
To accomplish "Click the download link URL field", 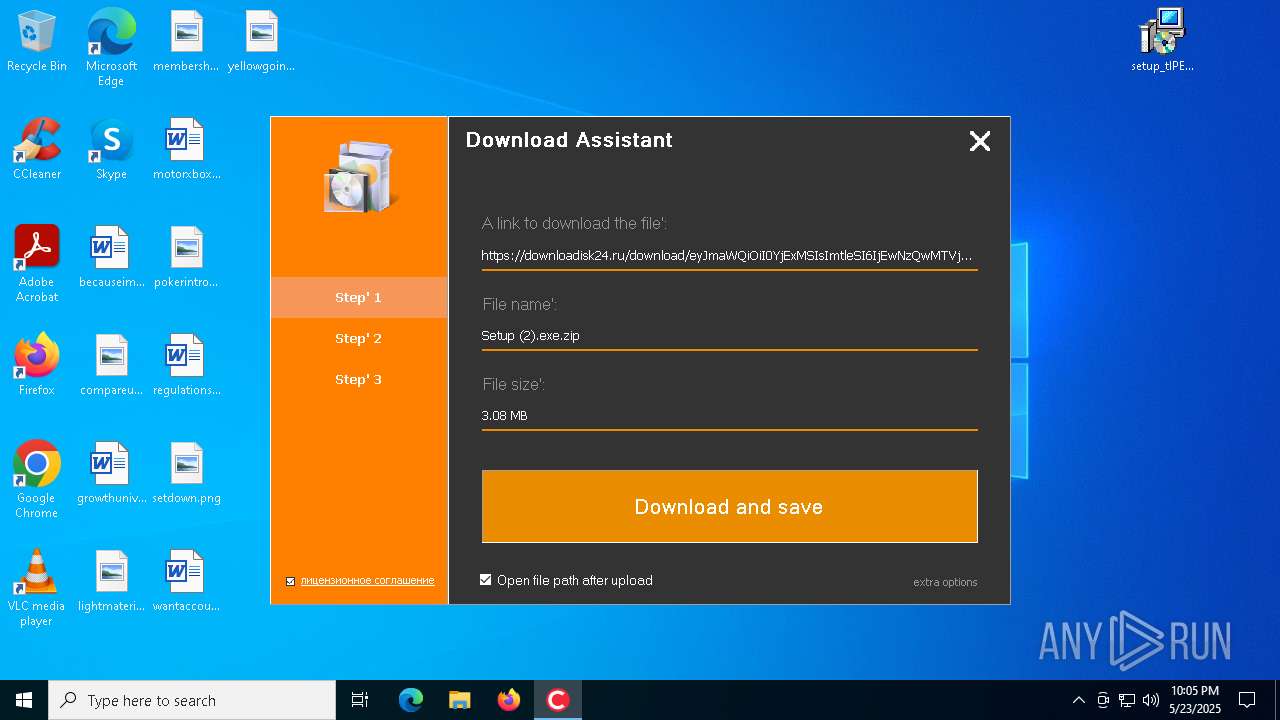I will click(729, 256).
